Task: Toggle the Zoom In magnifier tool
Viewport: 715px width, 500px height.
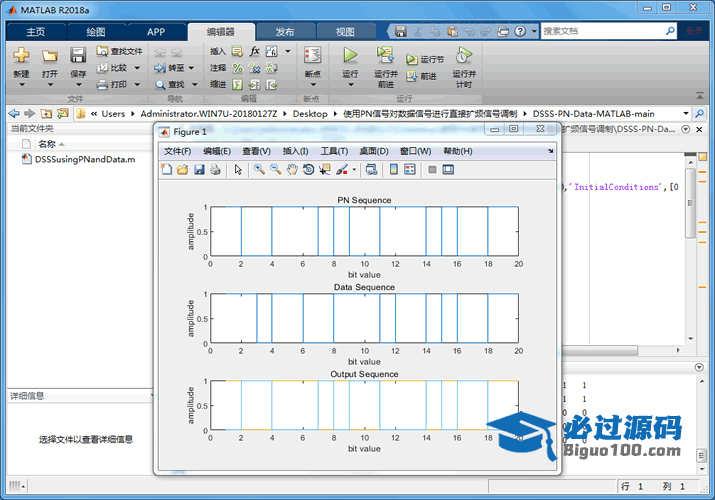Action: [259, 170]
